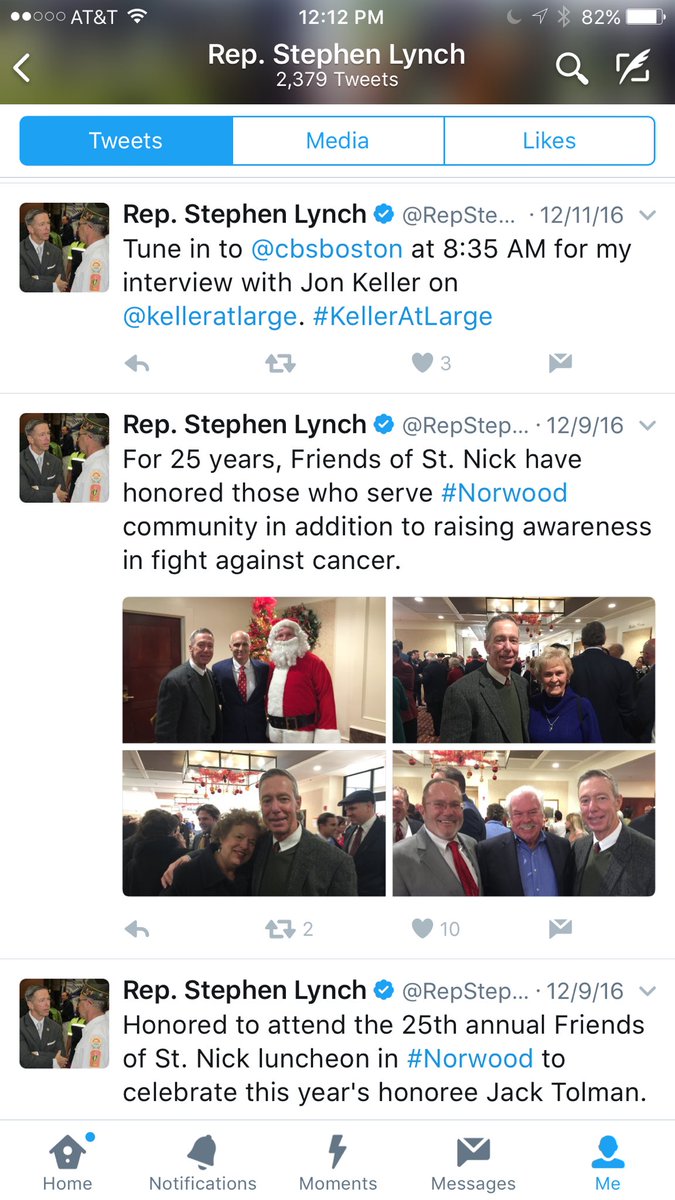Expand options chevron on 12/11/16 tweet
The height and width of the screenshot is (1200, 675).
(x=647, y=216)
